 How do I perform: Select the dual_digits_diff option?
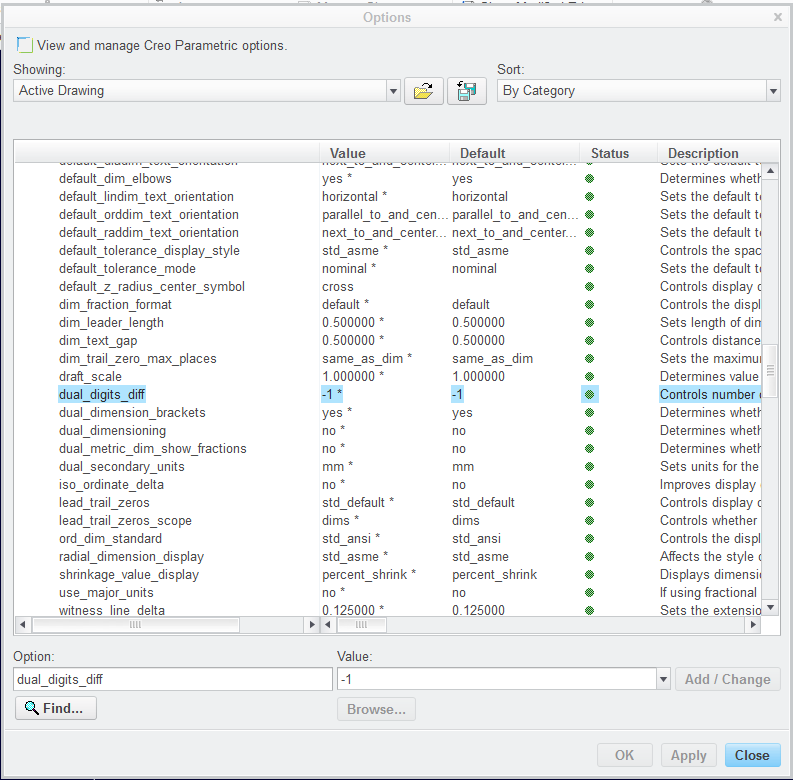click(x=102, y=395)
